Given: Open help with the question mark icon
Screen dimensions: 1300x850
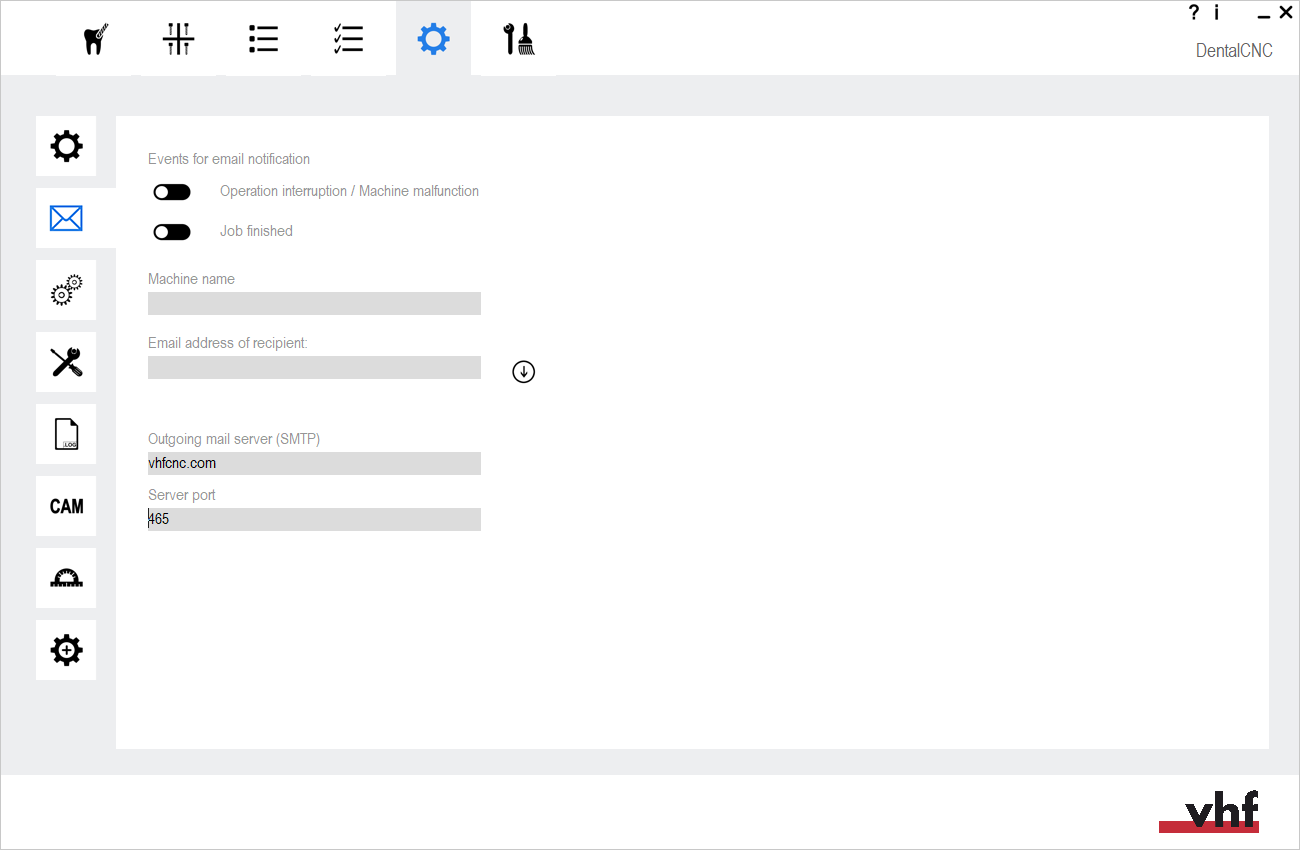Looking at the screenshot, I should pyautogui.click(x=1193, y=13).
